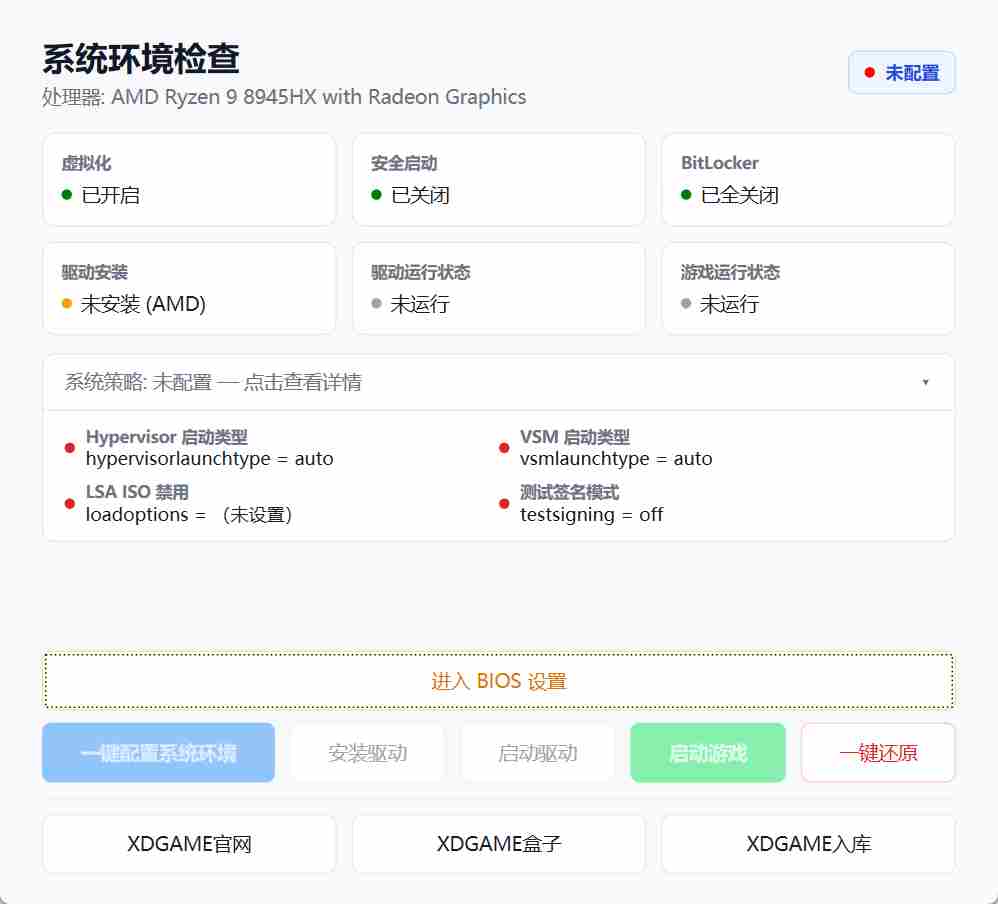Click the 安装驱动 button
This screenshot has height=904, width=998.
[x=367, y=753]
